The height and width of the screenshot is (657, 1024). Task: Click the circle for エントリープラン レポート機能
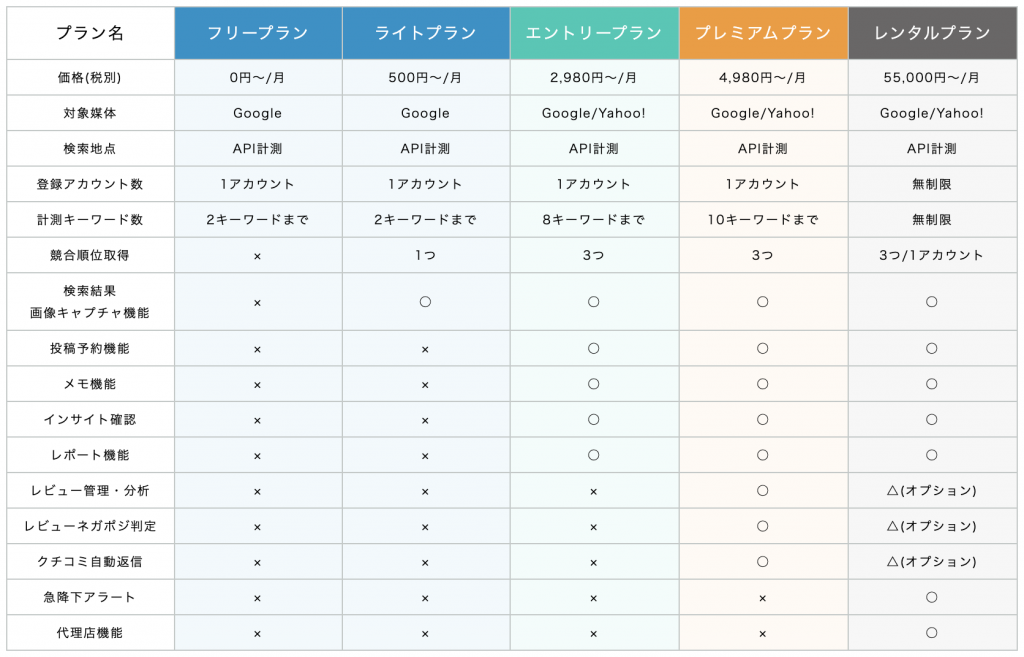coord(593,455)
